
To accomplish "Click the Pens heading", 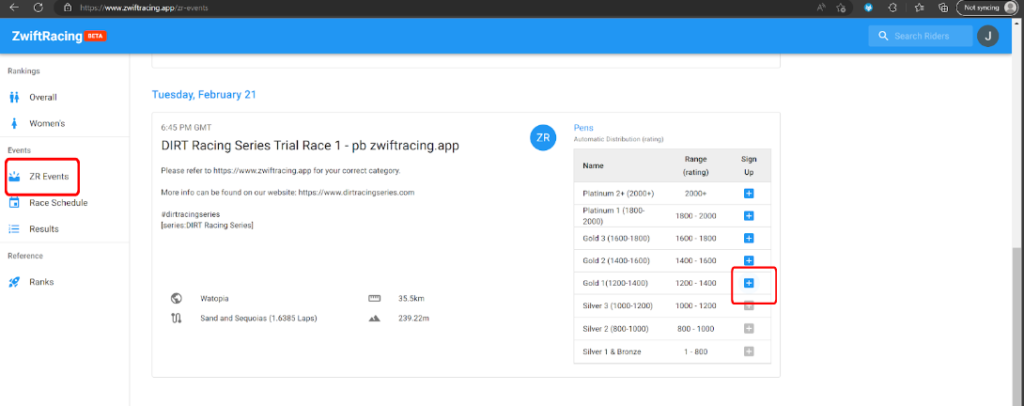I will point(583,128).
